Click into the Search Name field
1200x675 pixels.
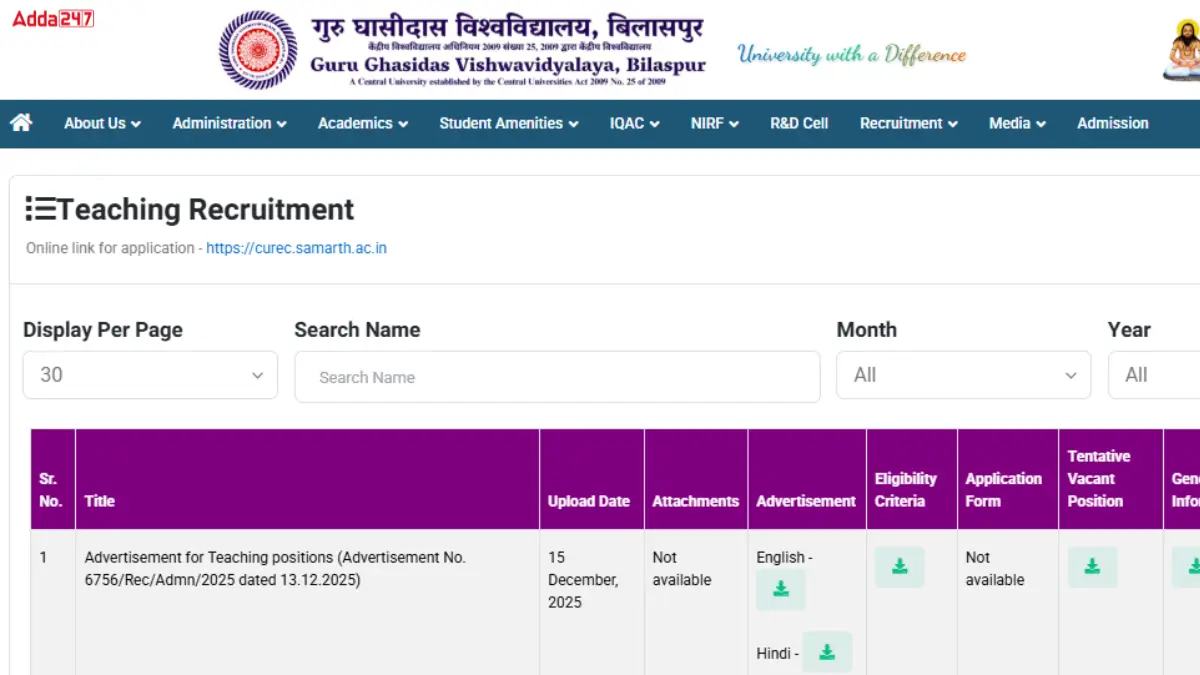pyautogui.click(x=557, y=377)
